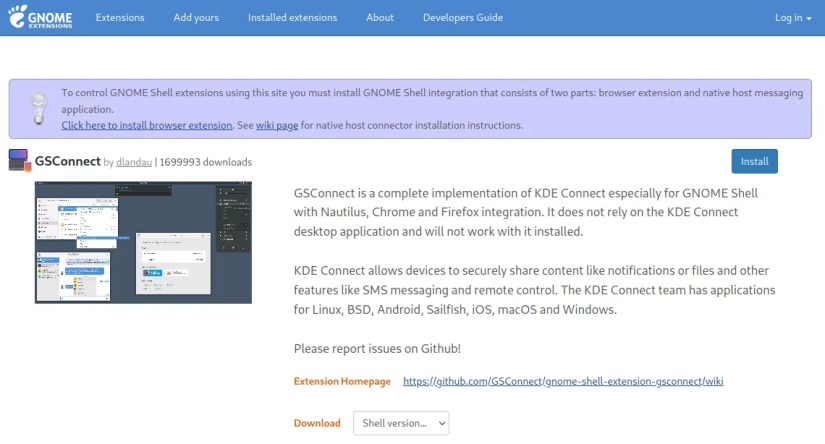
Task: Open the Developers Guide
Action: click(x=463, y=18)
